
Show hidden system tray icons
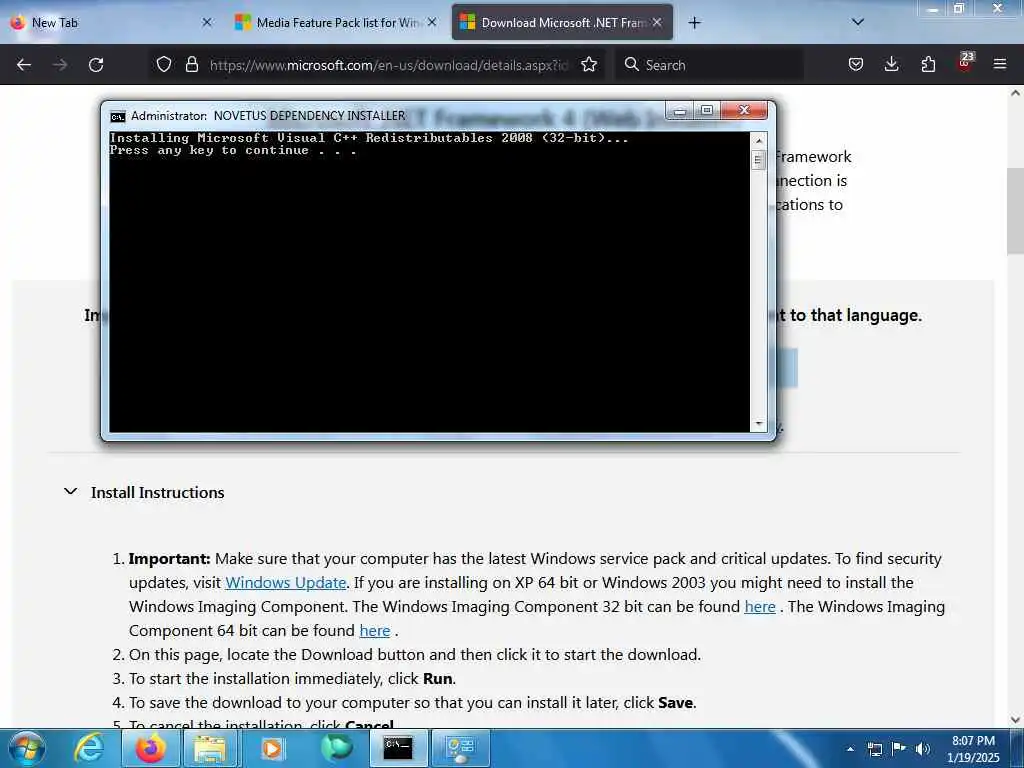click(850, 749)
